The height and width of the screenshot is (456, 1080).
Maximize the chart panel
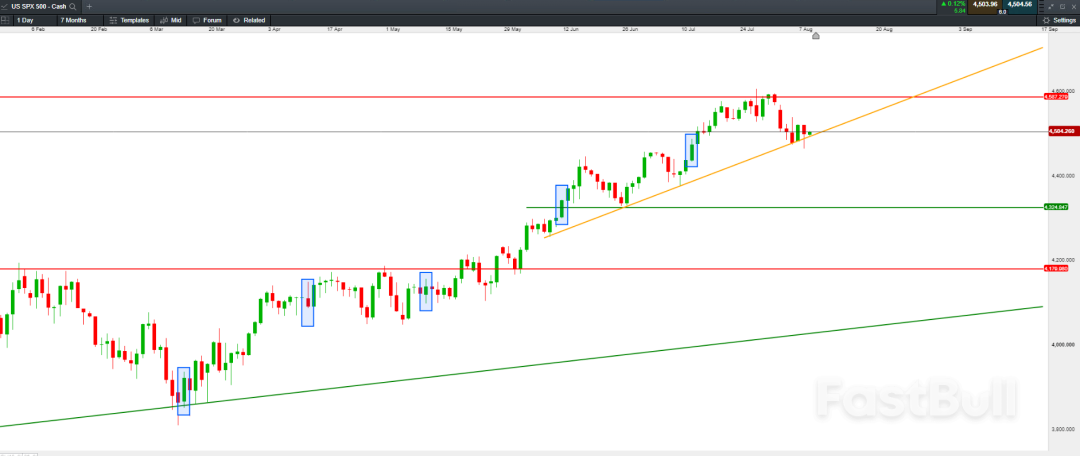1062,6
